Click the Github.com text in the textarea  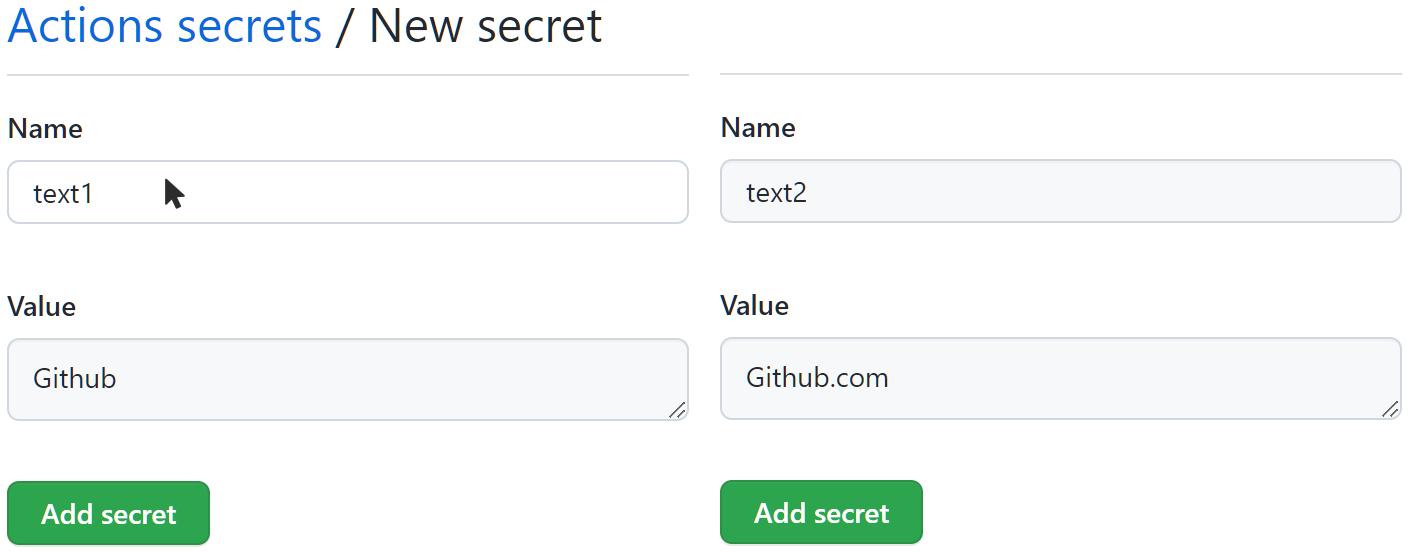tap(817, 378)
